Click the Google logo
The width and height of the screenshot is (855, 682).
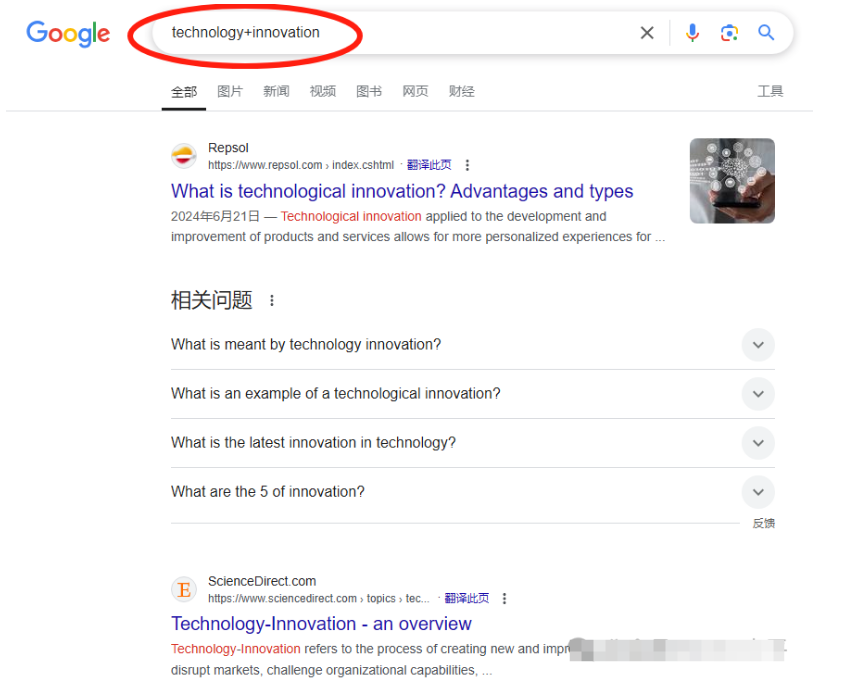(x=67, y=33)
